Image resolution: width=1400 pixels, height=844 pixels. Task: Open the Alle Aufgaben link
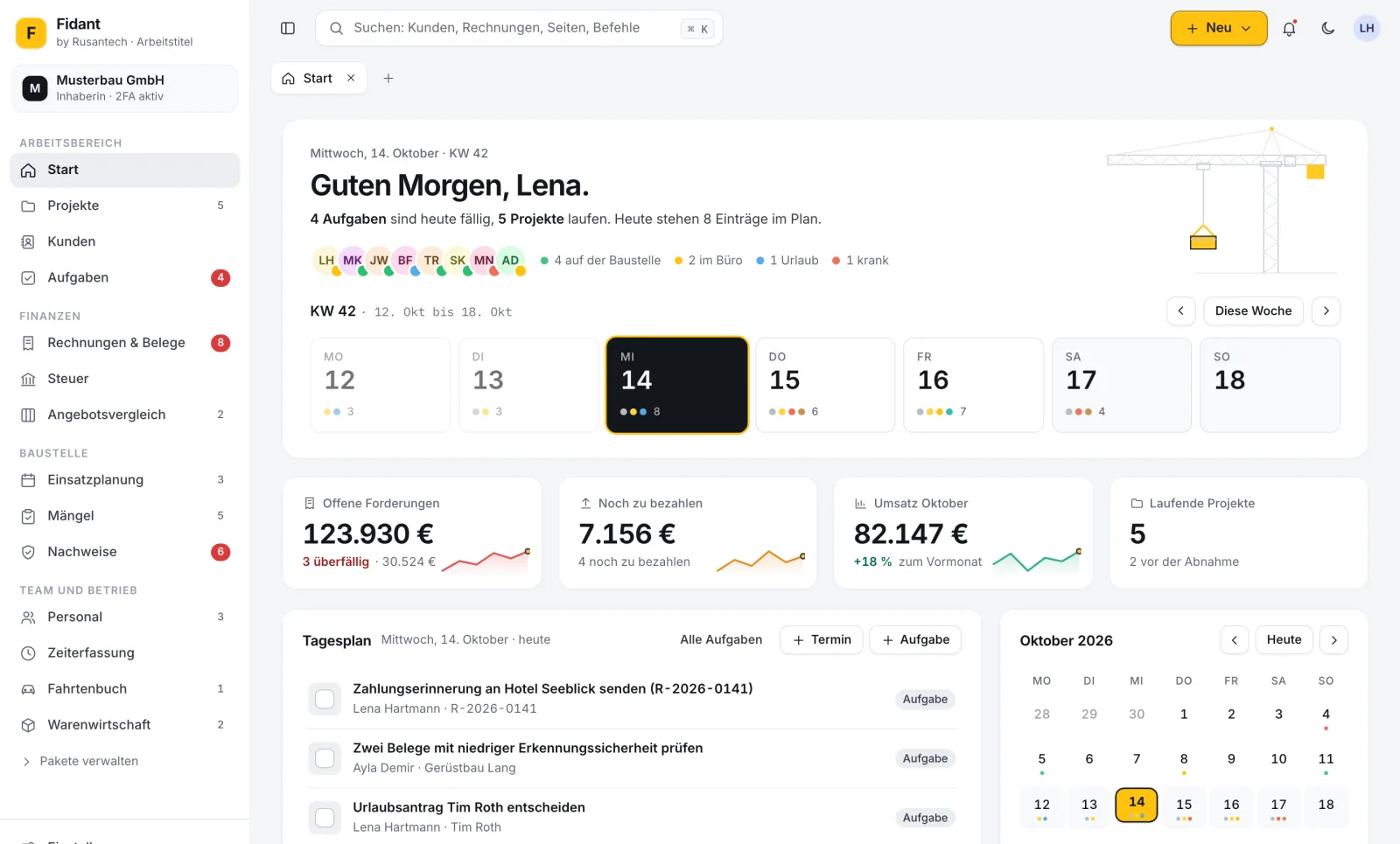(721, 640)
